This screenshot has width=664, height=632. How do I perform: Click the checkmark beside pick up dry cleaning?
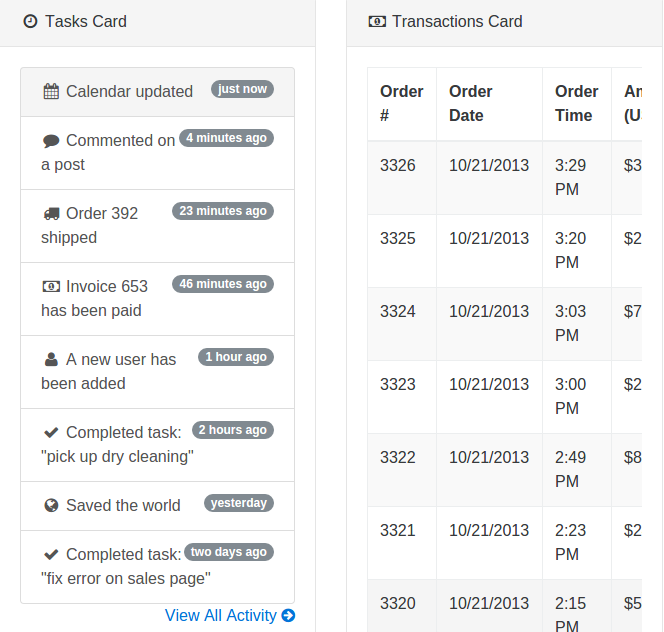(51, 432)
